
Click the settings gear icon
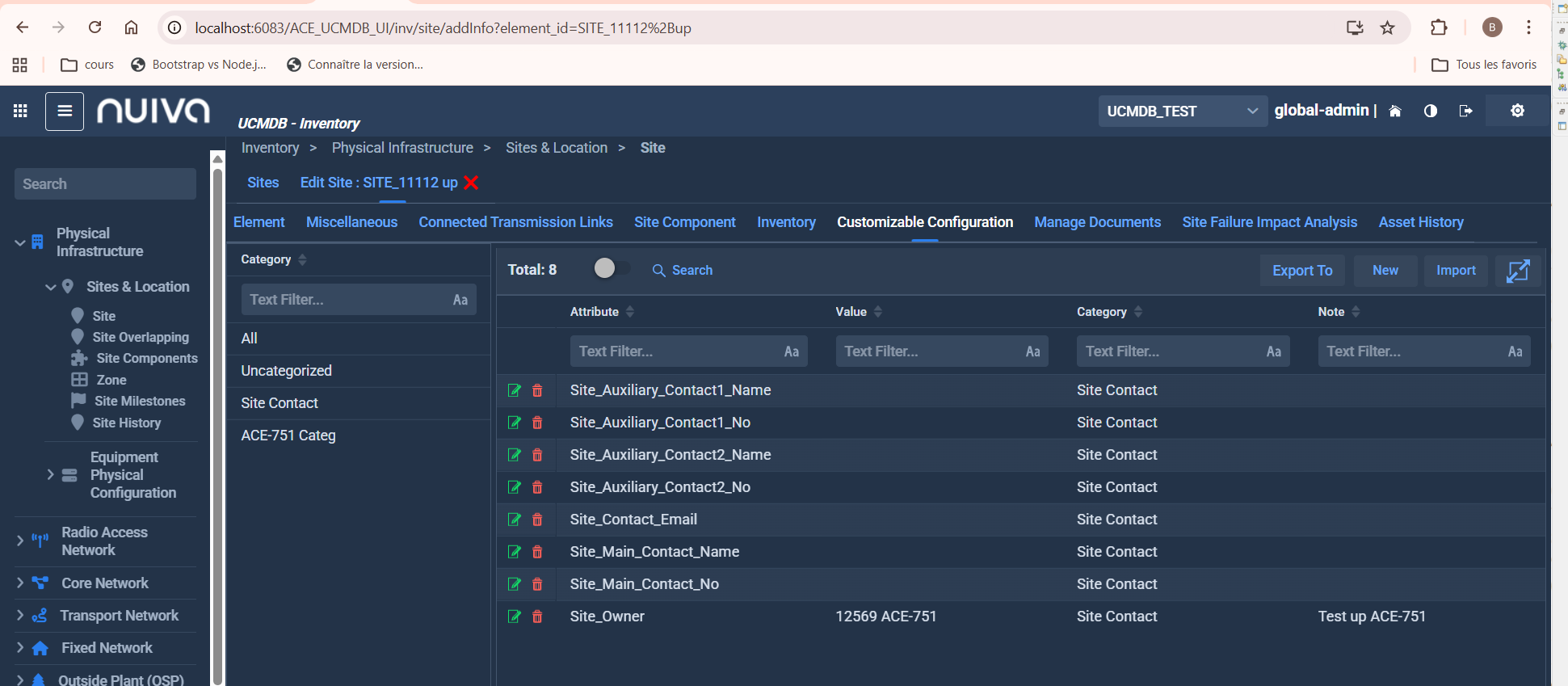click(1517, 111)
